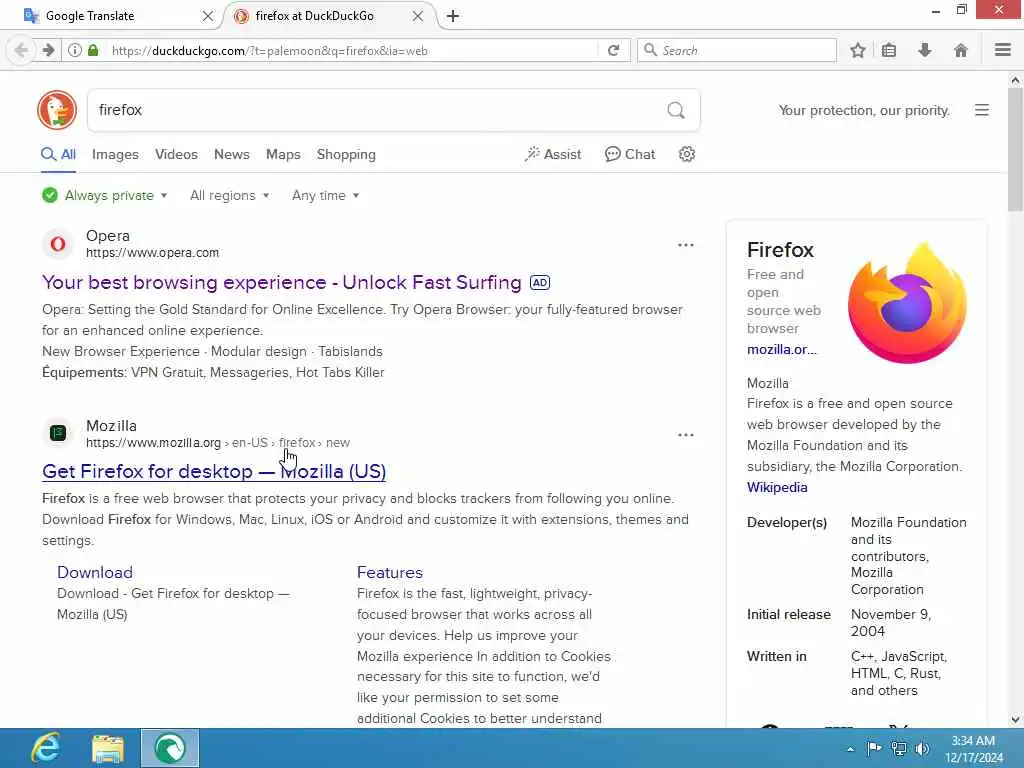Select the All results tab
1024x768 pixels.
point(59,155)
